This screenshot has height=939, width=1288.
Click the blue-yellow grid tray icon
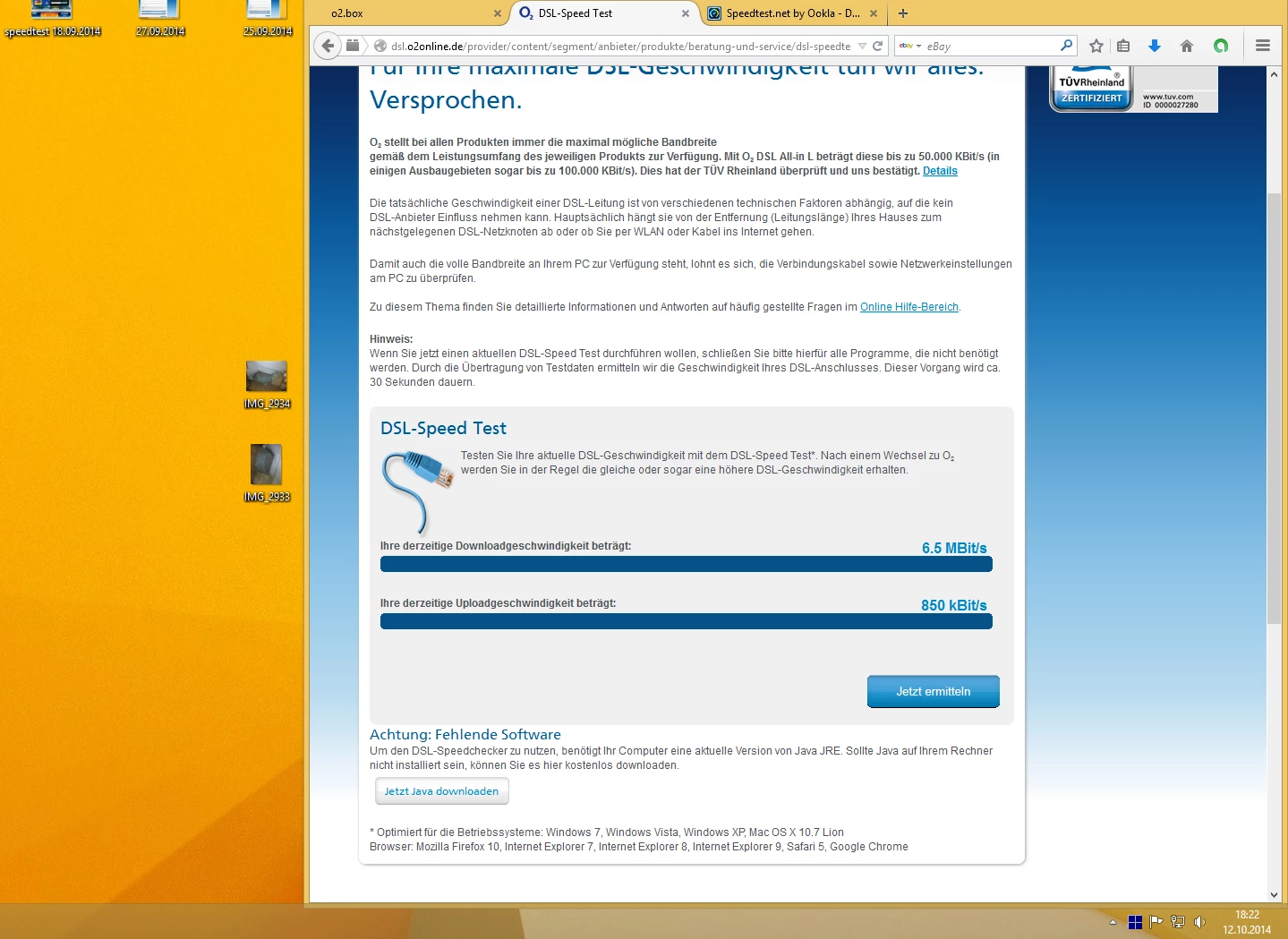click(x=1135, y=922)
